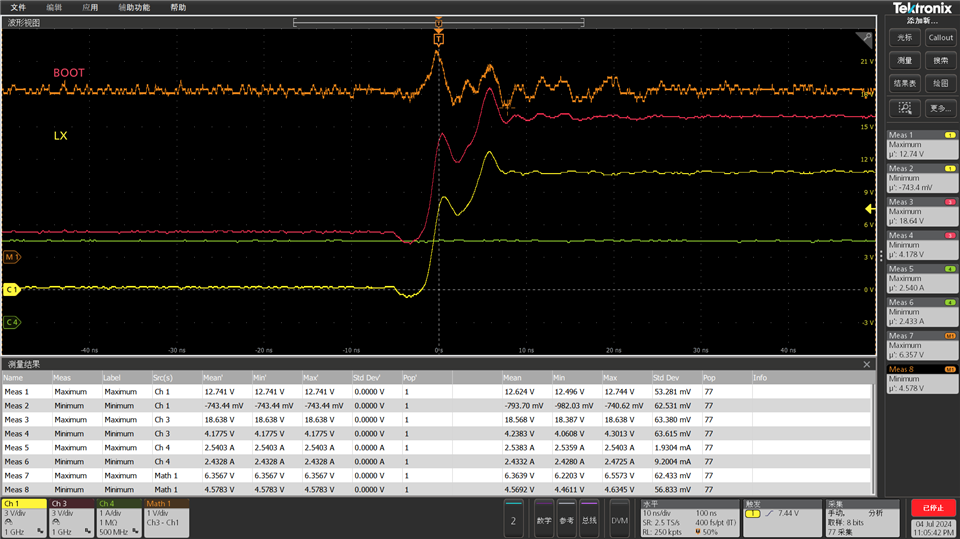Click the trigger position T marker
The height and width of the screenshot is (539, 960).
(438, 40)
